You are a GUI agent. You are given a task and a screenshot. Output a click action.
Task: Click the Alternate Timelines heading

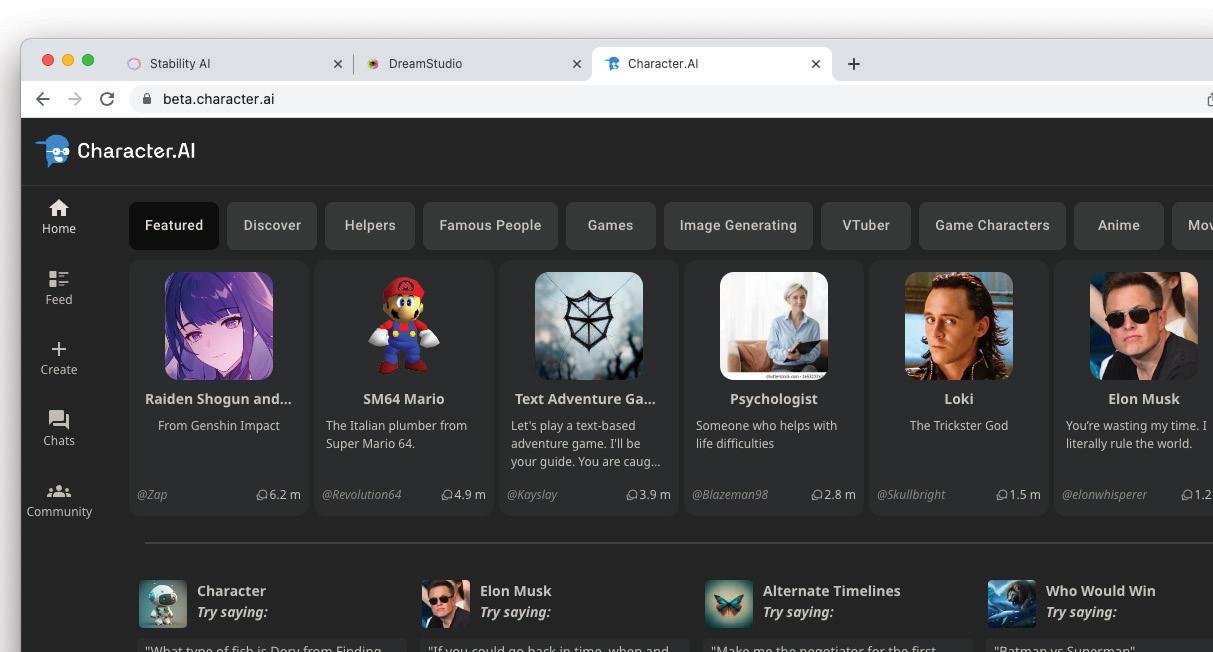tap(832, 591)
